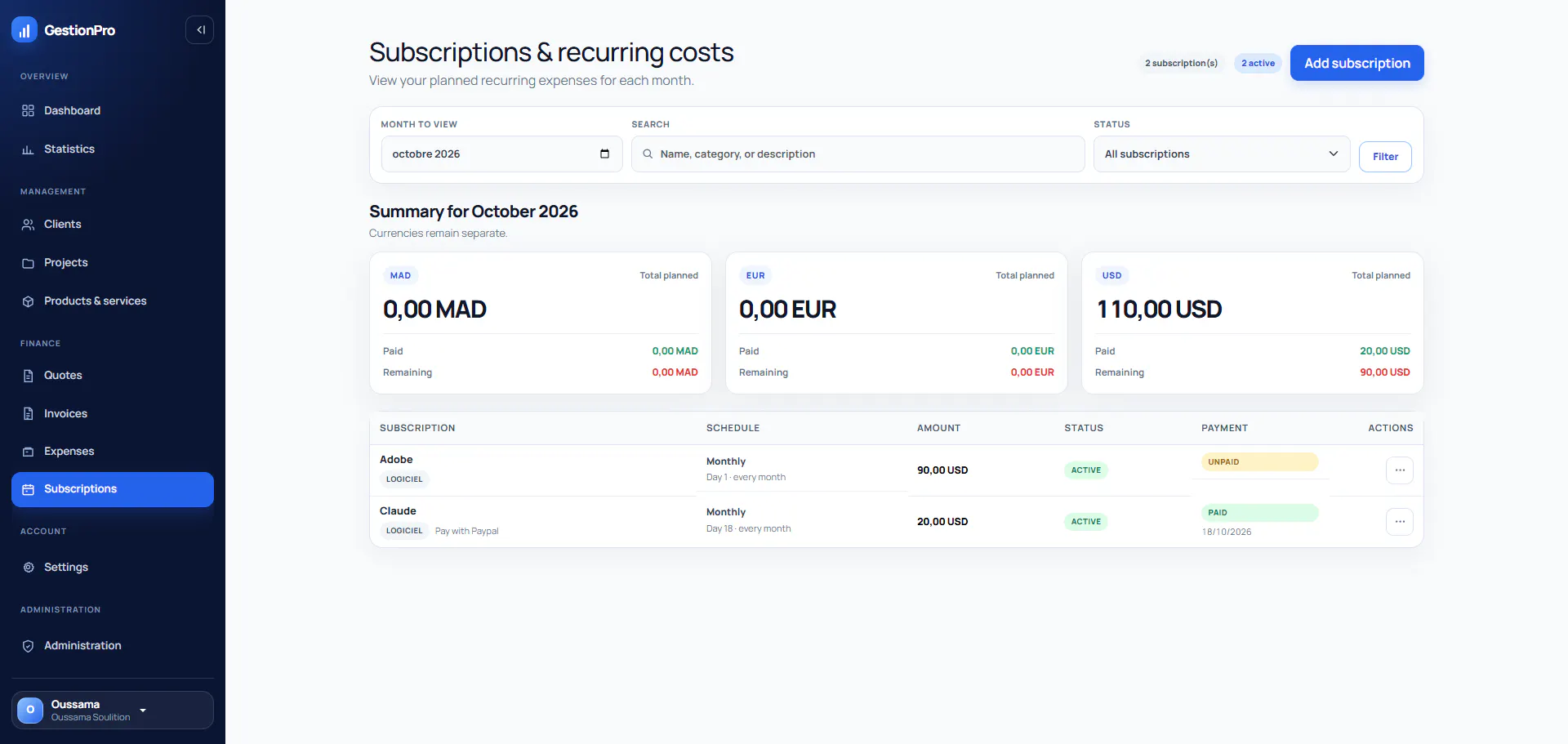Screen dimensions: 1568x744
Task: Open the Projects folder icon
Action: pyautogui.click(x=28, y=263)
